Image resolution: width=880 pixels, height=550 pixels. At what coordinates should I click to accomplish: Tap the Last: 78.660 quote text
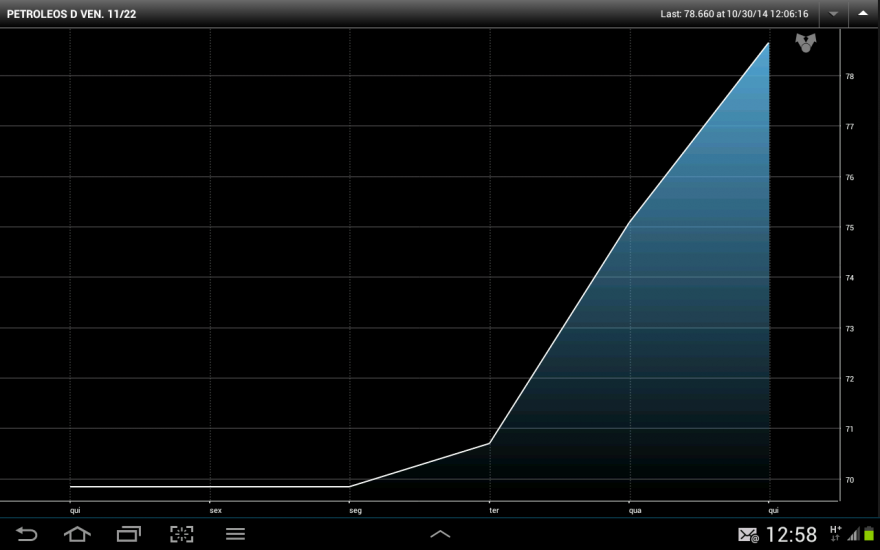(x=734, y=14)
